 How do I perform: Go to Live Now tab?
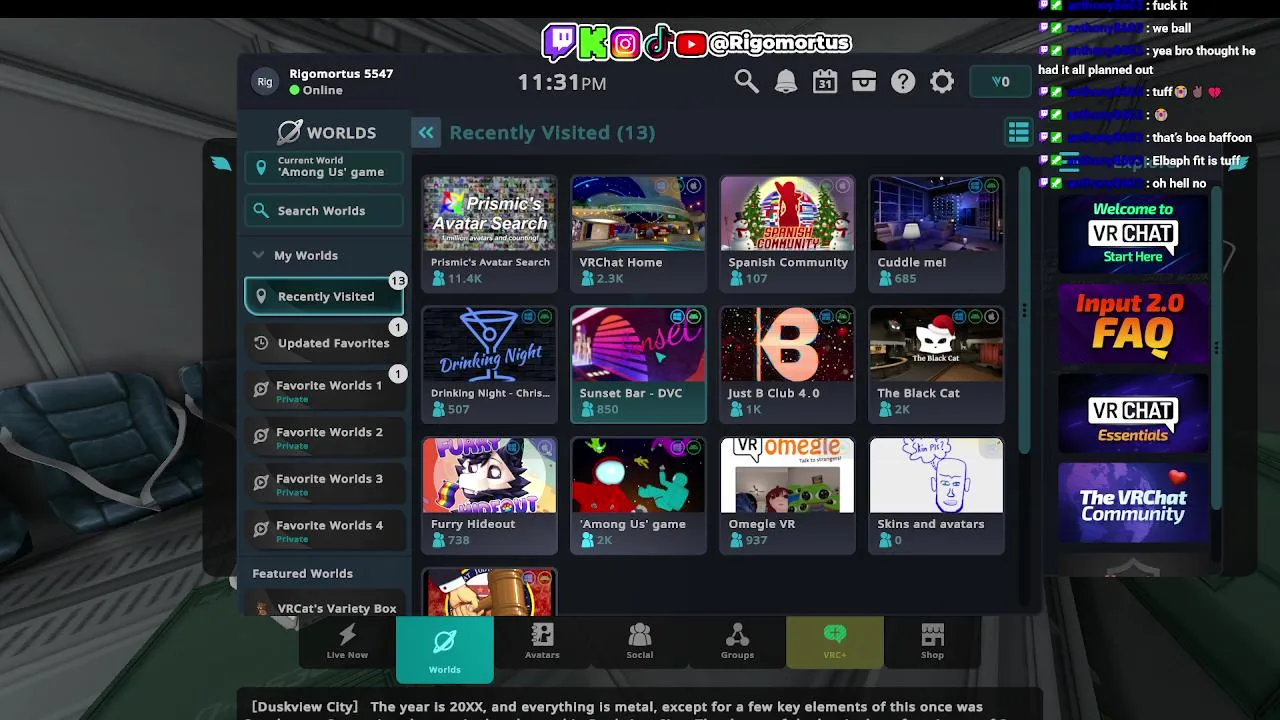(347, 642)
